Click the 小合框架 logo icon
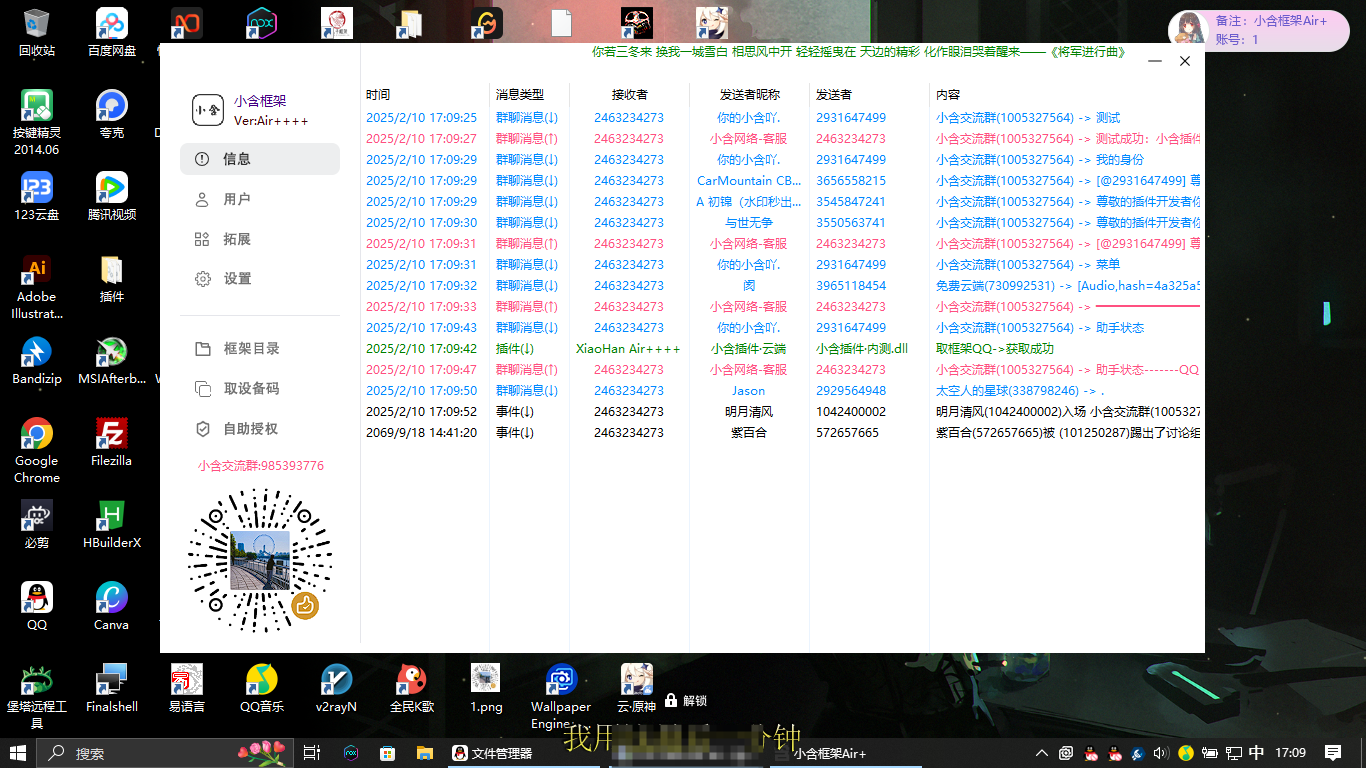 (208, 110)
